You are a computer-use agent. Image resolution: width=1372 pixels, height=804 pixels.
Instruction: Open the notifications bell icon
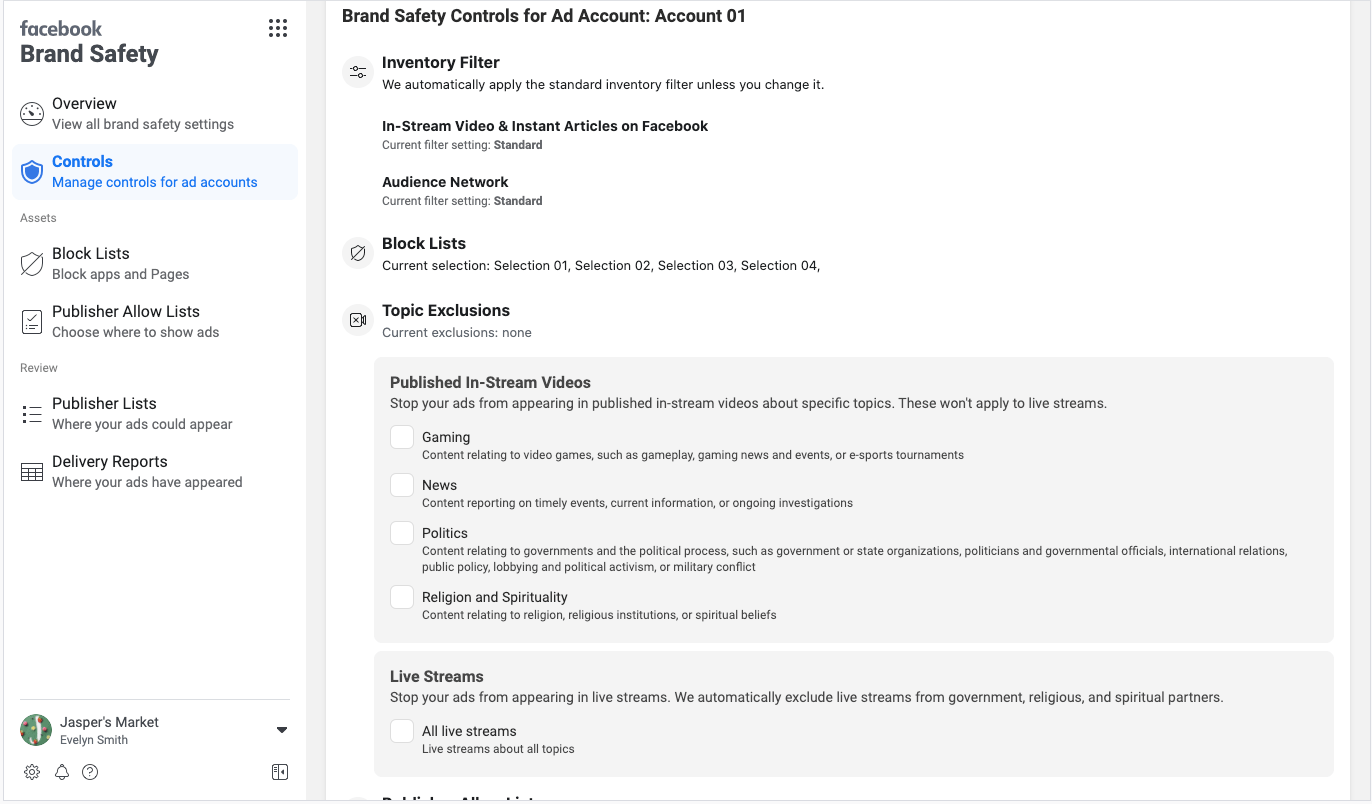pyautogui.click(x=61, y=772)
